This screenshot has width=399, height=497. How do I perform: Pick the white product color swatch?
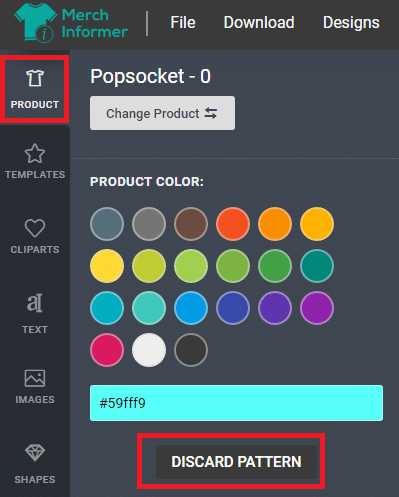pyautogui.click(x=149, y=350)
